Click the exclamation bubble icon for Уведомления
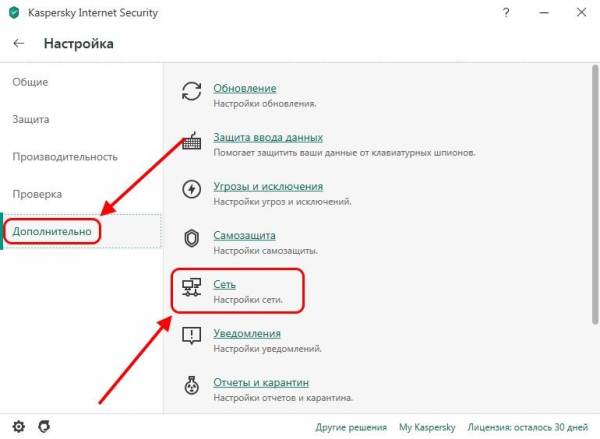600x439 pixels. pyautogui.click(x=191, y=336)
